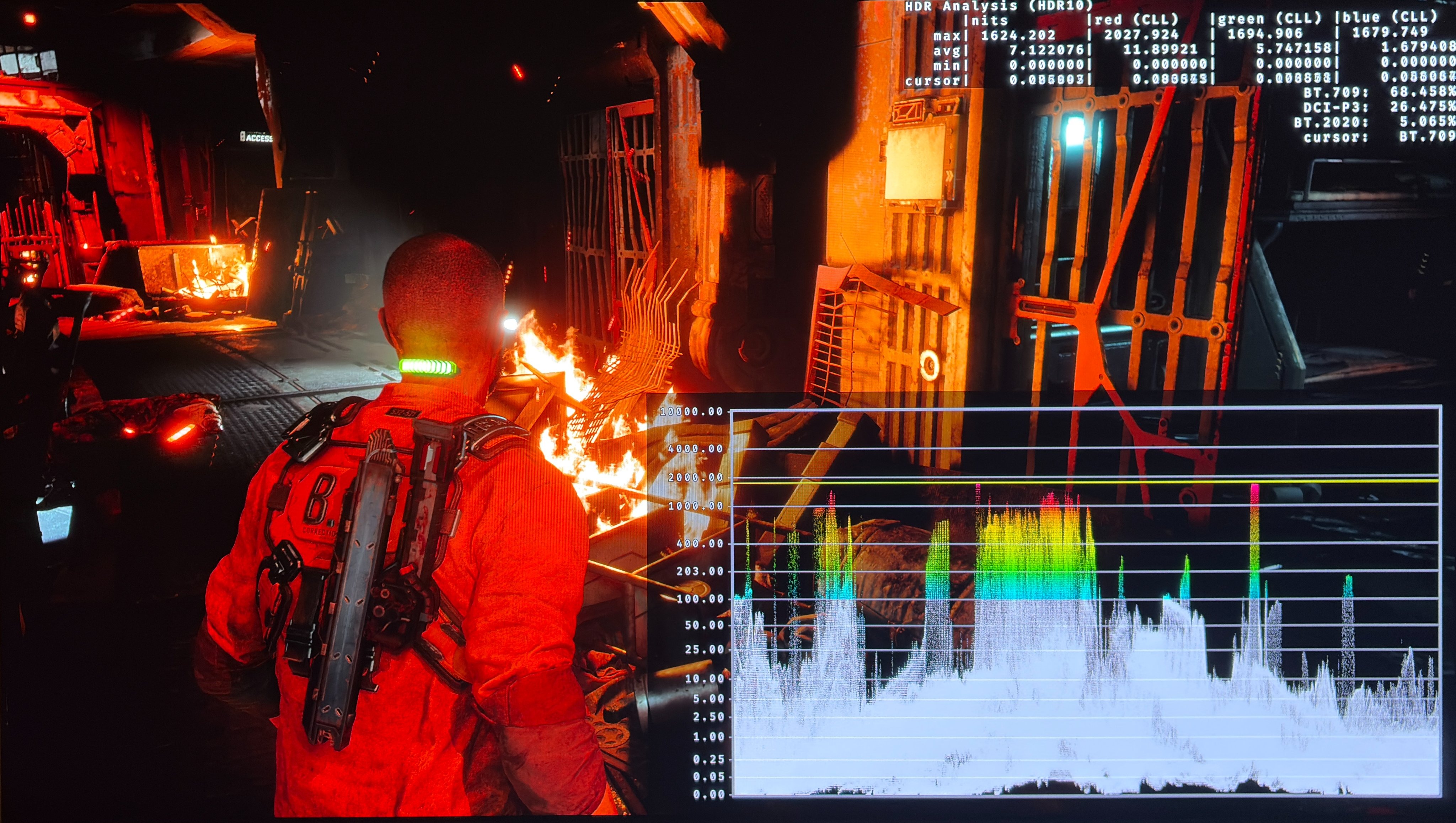1456x823 pixels.
Task: Click the 10000.00 axis label
Action: 691,411
